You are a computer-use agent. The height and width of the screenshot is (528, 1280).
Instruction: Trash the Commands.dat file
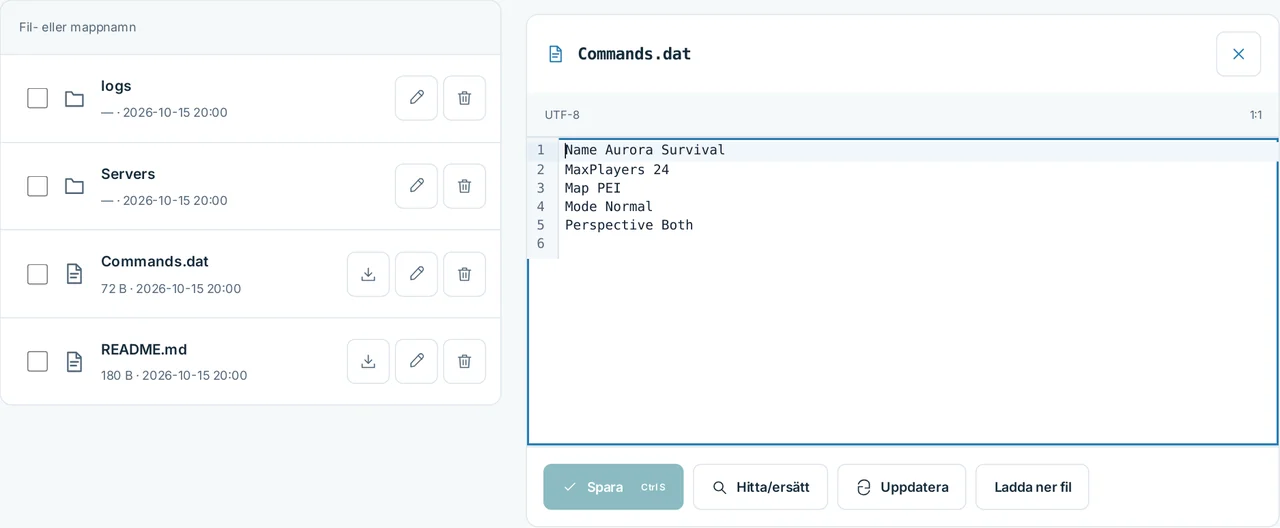click(464, 274)
